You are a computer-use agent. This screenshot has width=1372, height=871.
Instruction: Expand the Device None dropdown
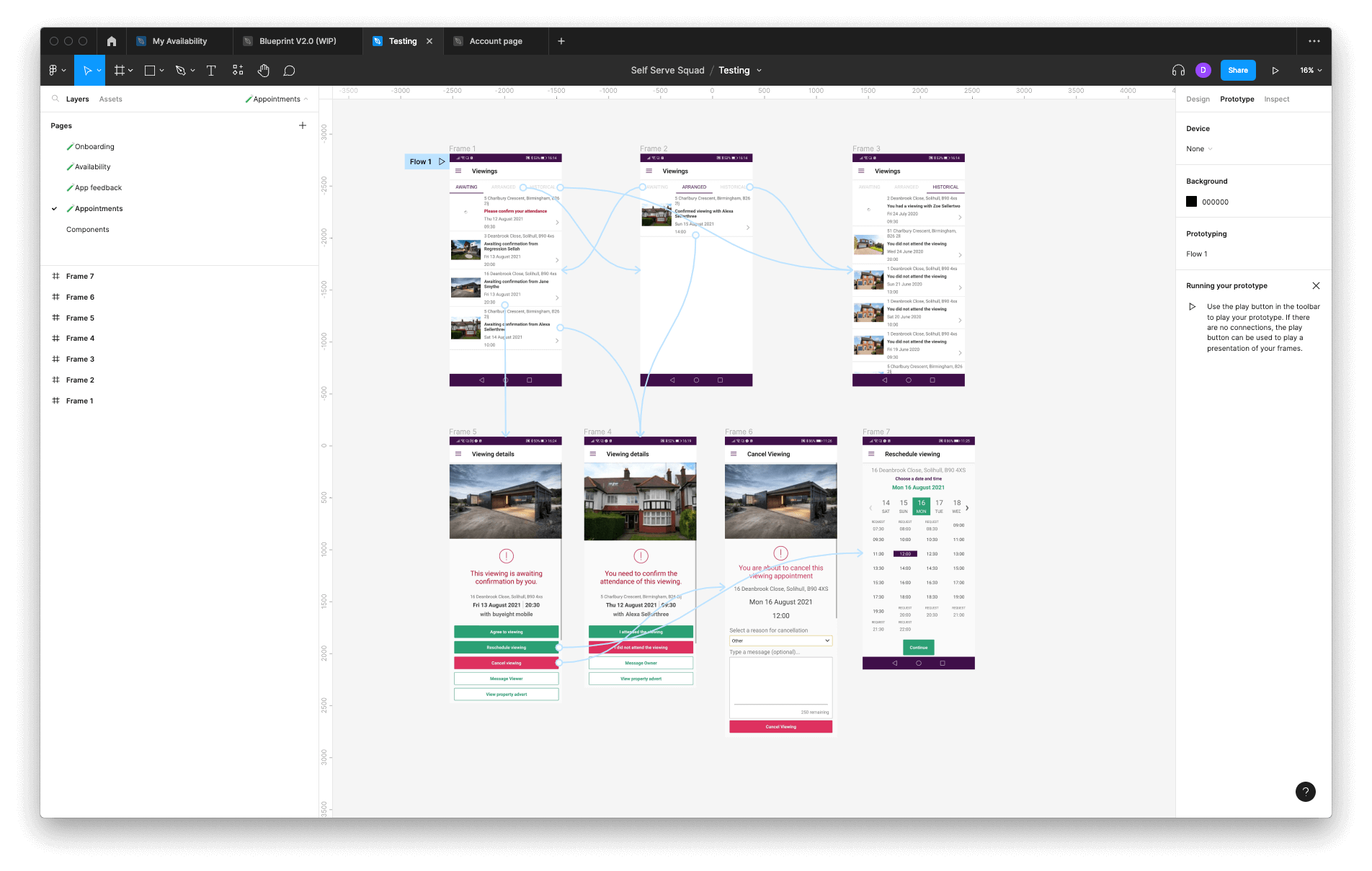click(1199, 149)
